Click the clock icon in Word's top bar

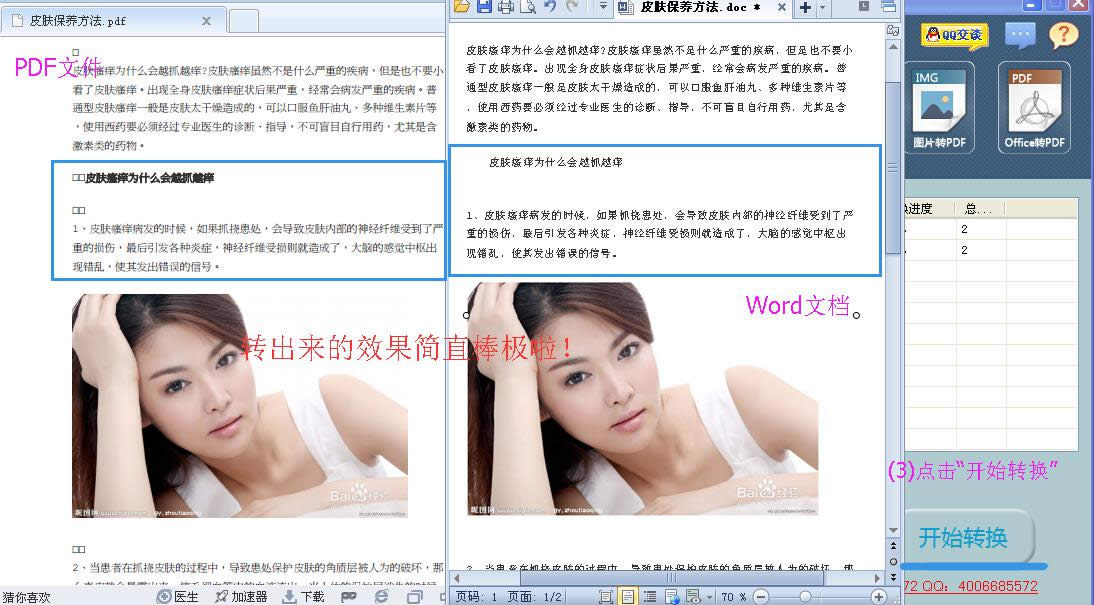863,6
